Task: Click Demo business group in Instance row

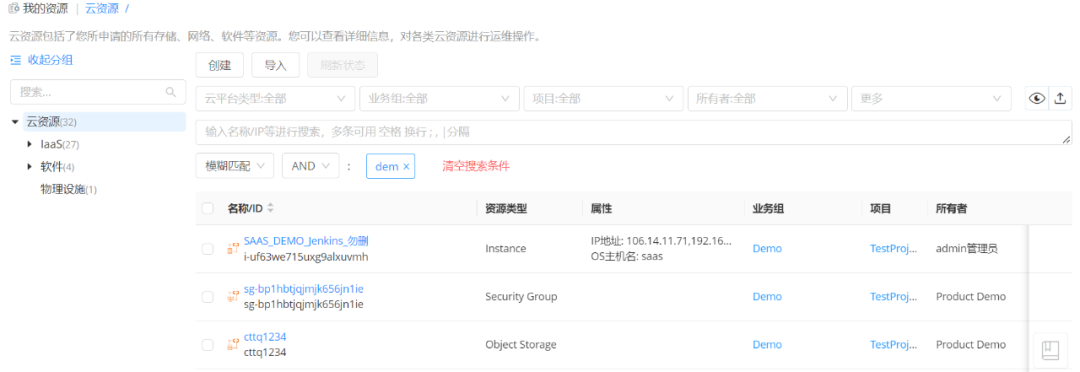Action: [767, 249]
